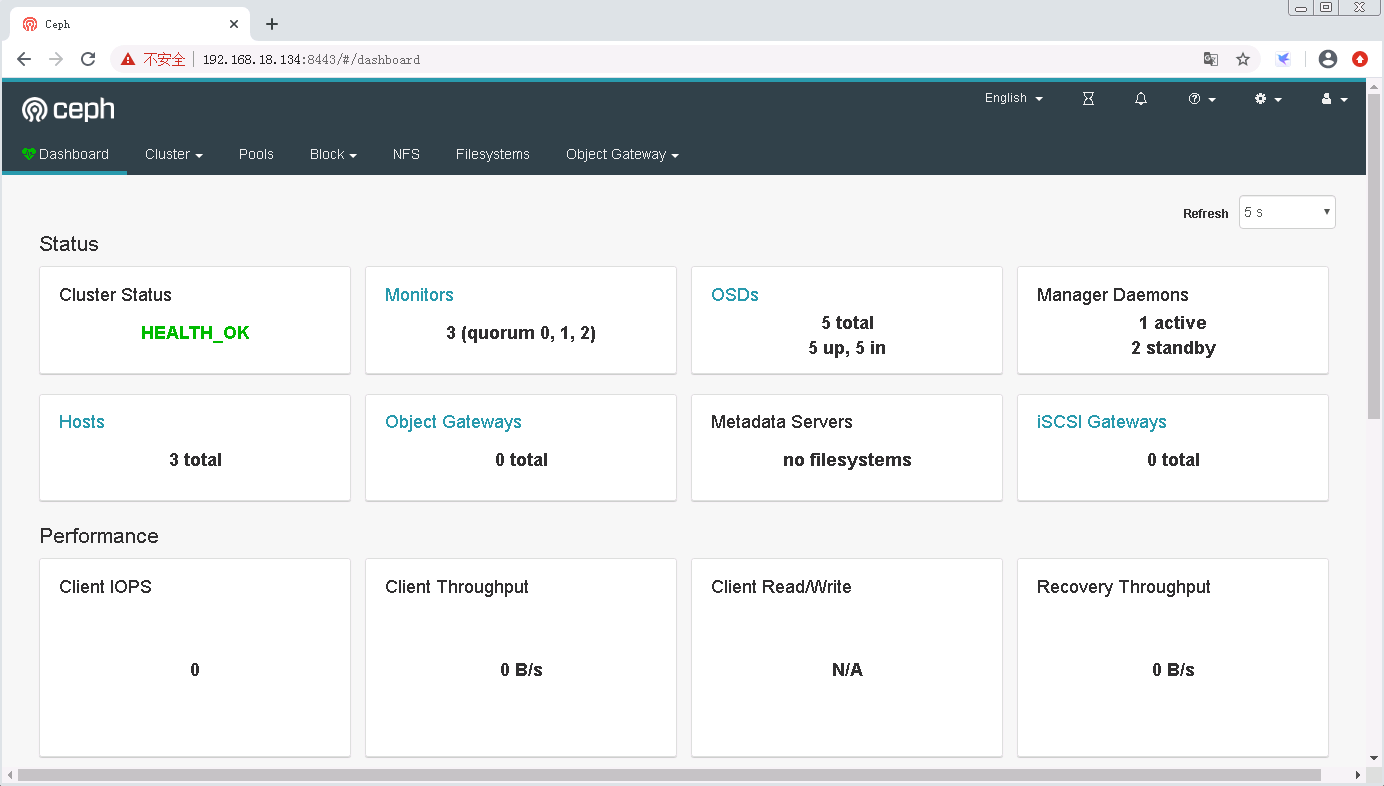The height and width of the screenshot is (786, 1384).
Task: Click the Ceph logo in header
Action: tap(68, 109)
